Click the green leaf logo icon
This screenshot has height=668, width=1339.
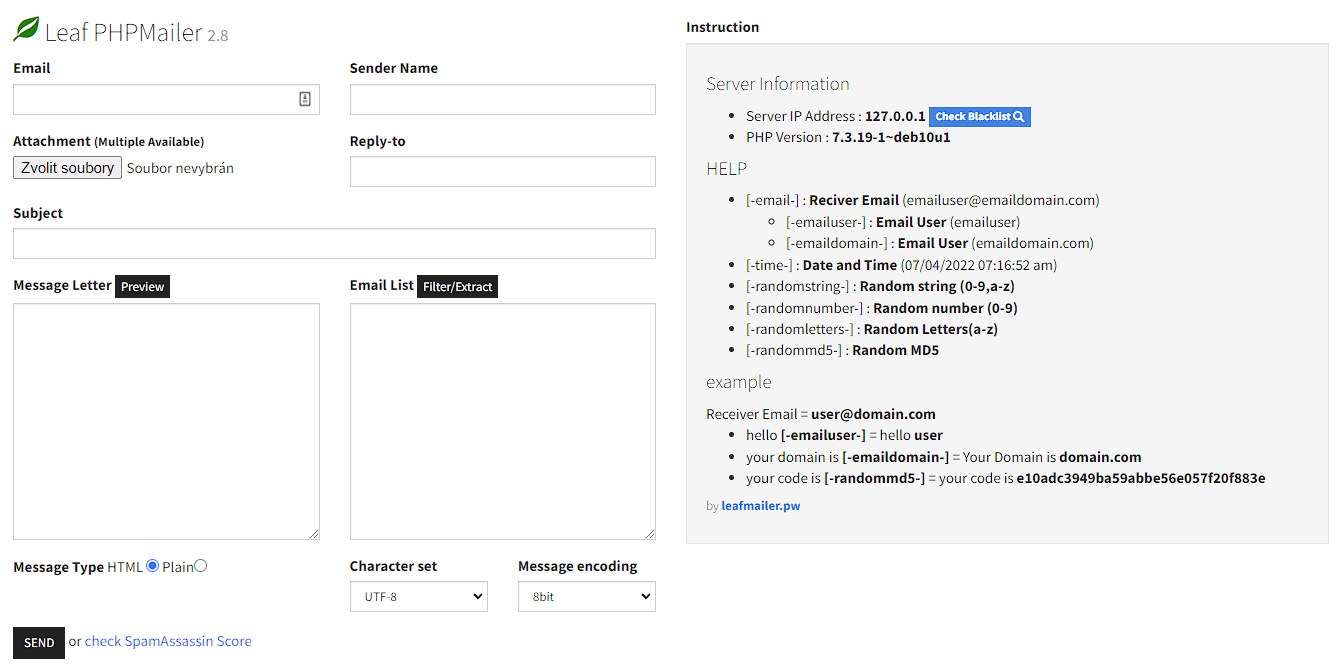tap(26, 30)
